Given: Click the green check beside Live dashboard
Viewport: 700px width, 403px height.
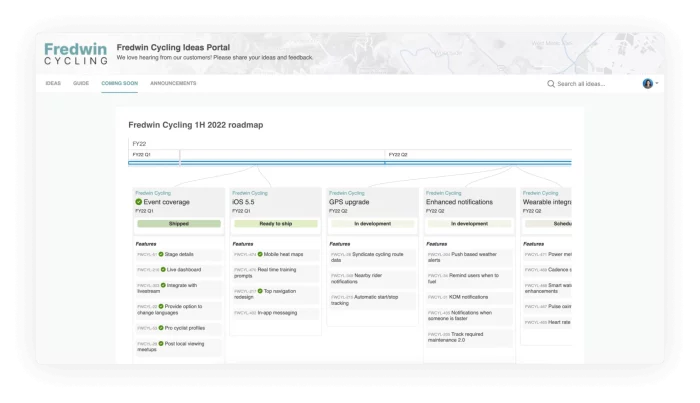Looking at the screenshot, I should coord(162,270).
